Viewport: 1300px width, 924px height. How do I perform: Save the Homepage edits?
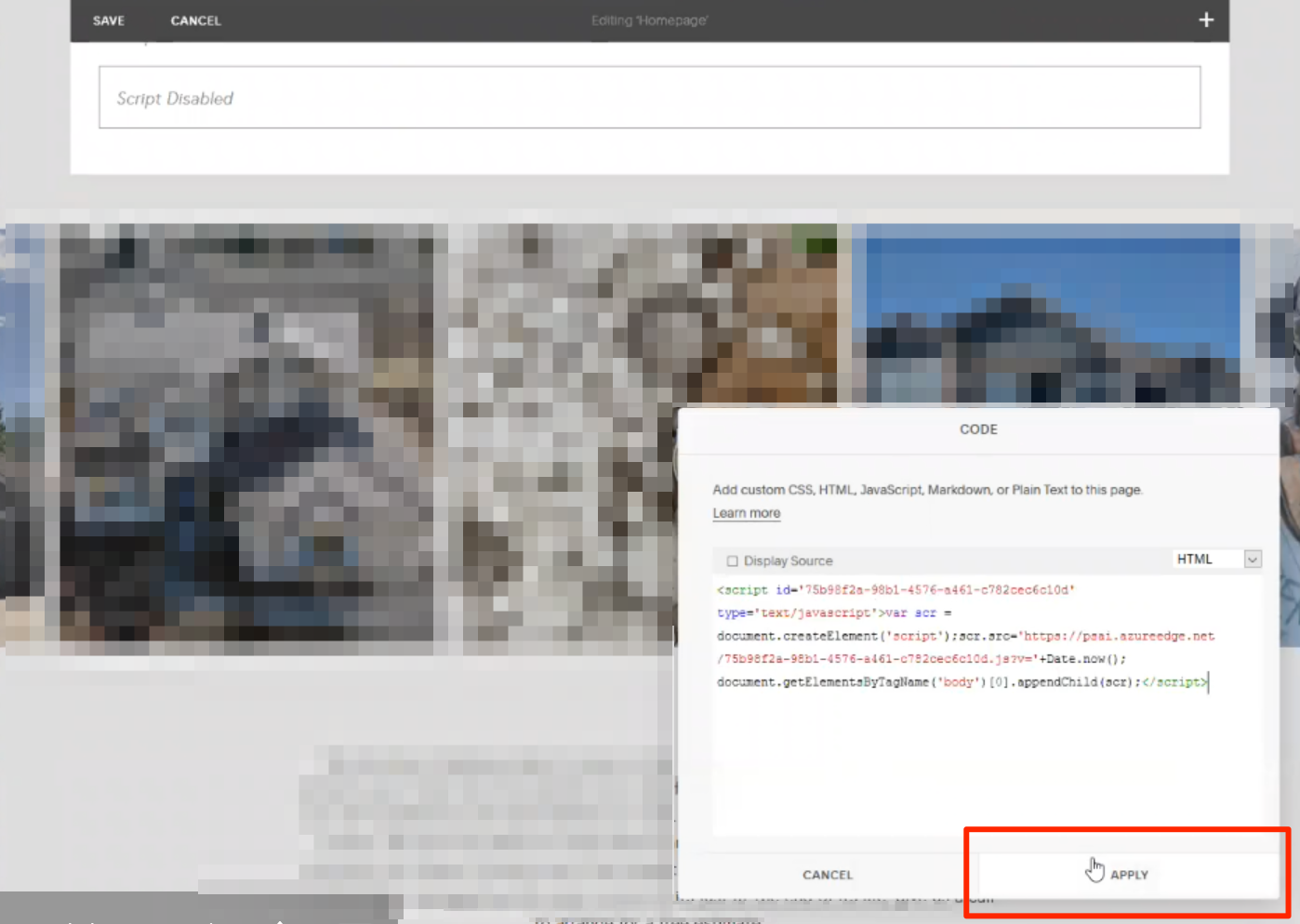109,20
